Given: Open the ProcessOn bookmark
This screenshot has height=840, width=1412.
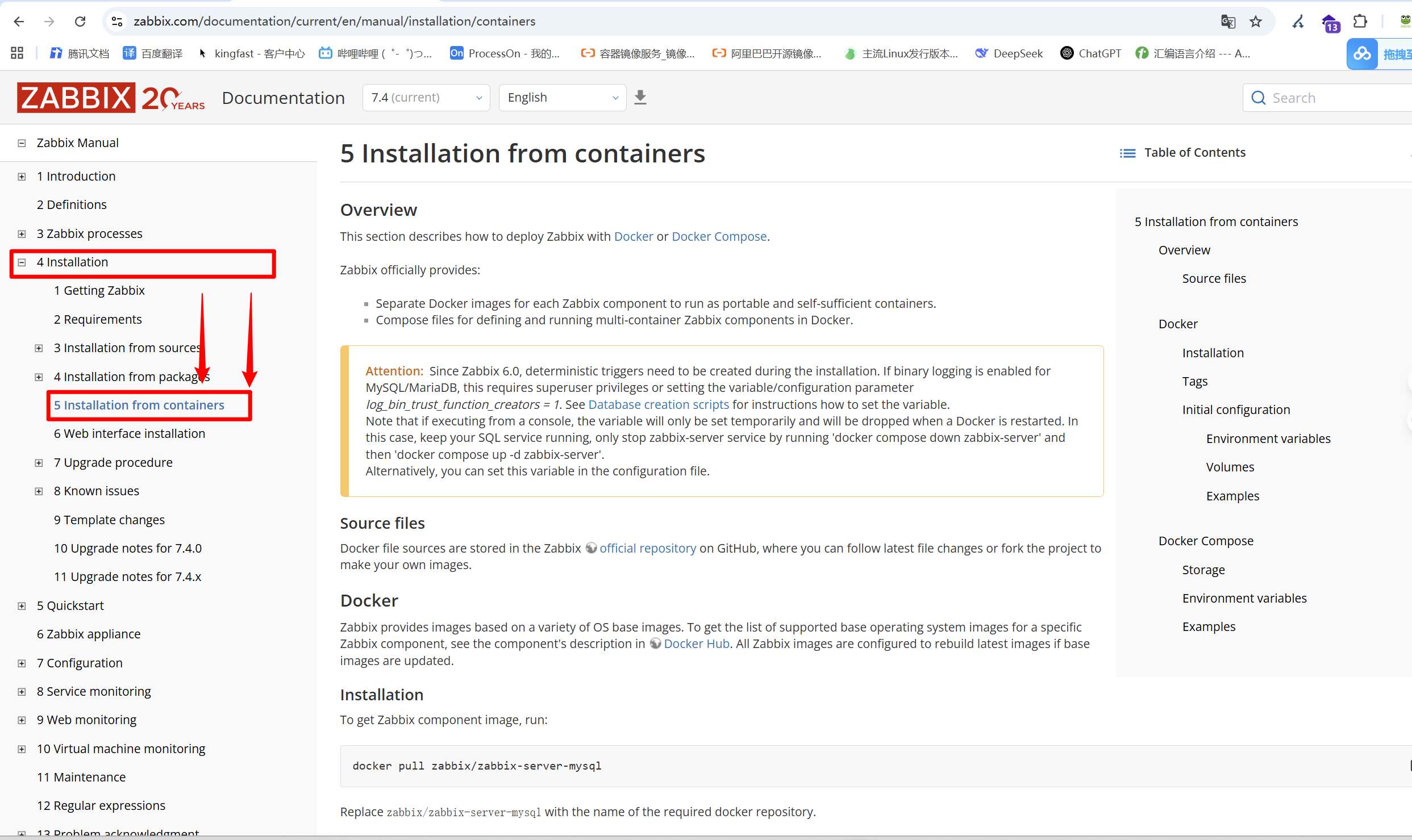Looking at the screenshot, I should click(505, 53).
